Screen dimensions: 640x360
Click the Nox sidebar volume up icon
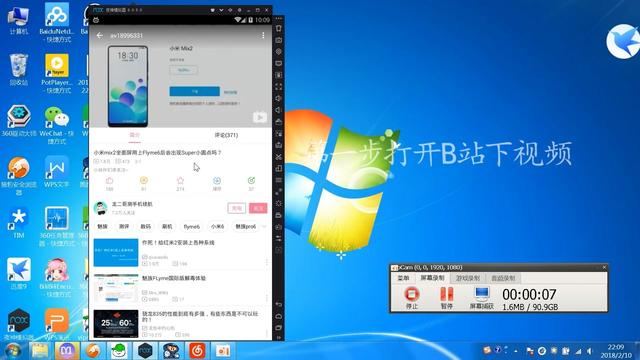coord(279,98)
